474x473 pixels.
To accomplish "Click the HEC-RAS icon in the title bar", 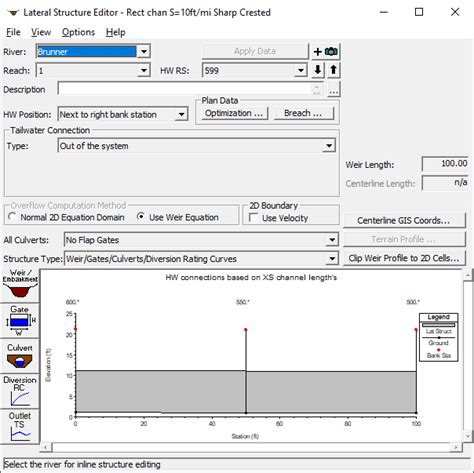I will pyautogui.click(x=13, y=13).
